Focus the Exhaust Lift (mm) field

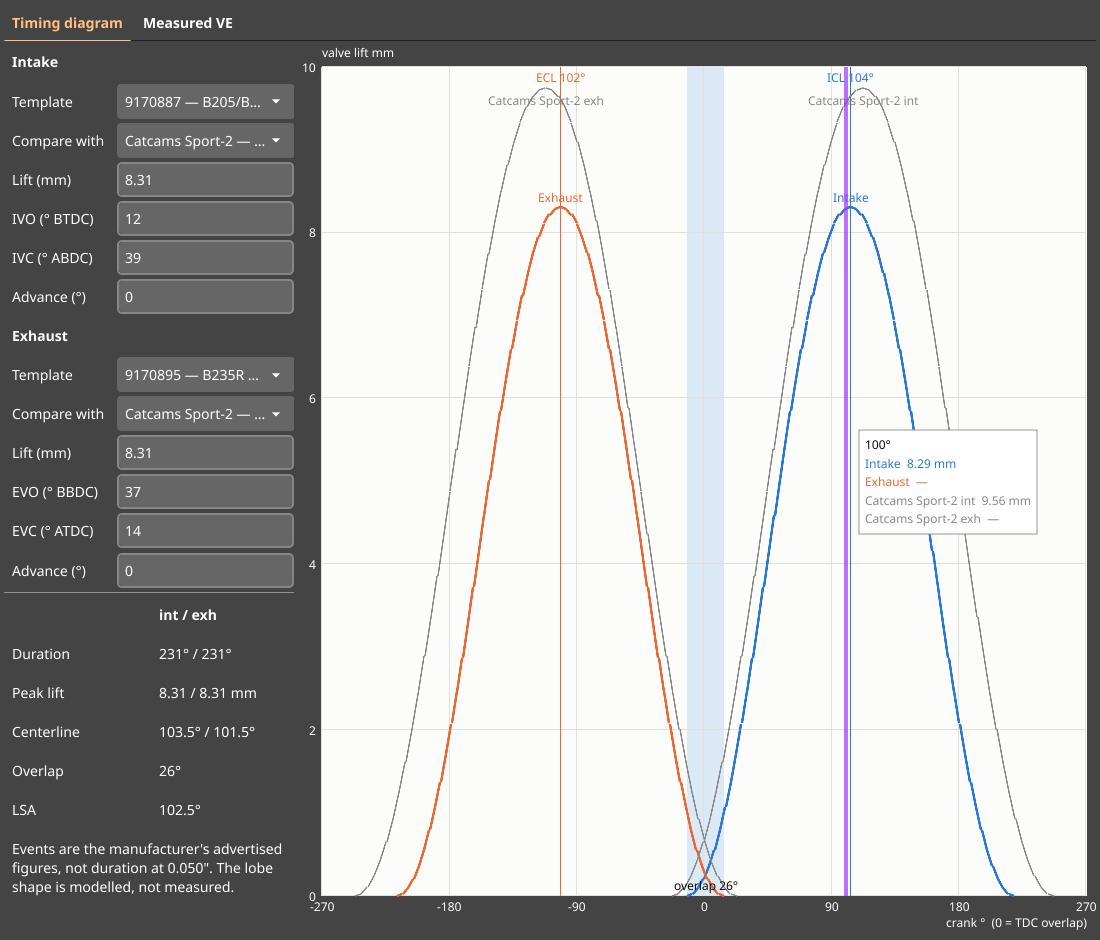[205, 453]
